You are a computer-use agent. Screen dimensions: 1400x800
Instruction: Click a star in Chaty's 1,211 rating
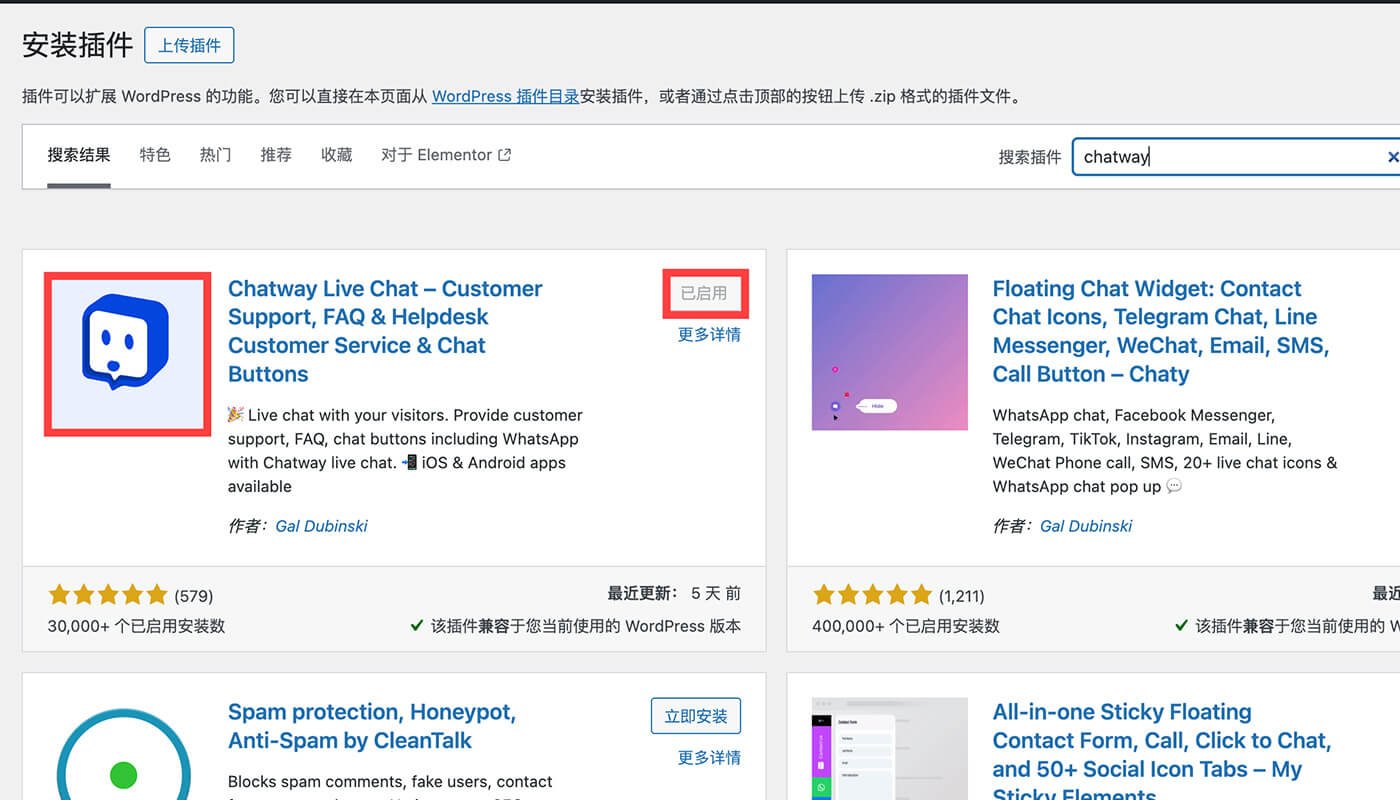point(873,594)
